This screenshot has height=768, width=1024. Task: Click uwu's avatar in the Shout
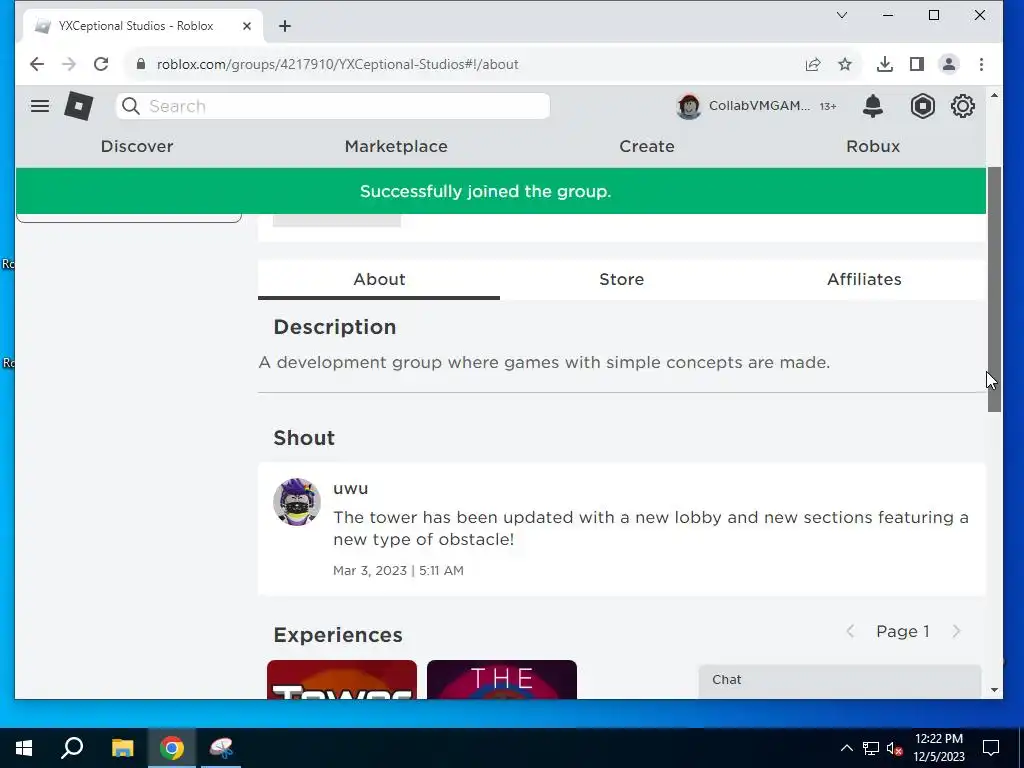pos(296,502)
